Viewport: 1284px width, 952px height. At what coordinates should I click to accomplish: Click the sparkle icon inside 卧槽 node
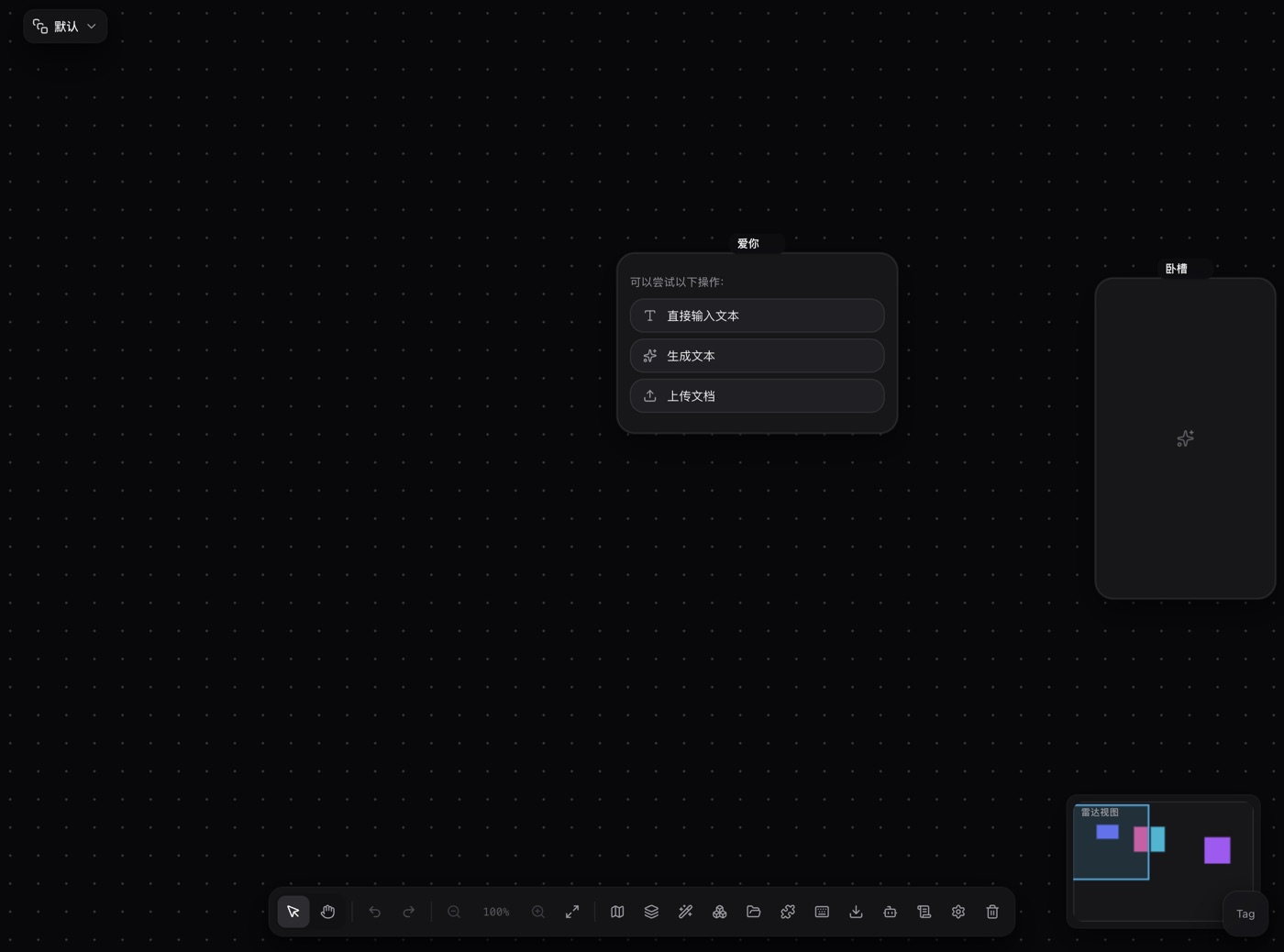(1185, 438)
